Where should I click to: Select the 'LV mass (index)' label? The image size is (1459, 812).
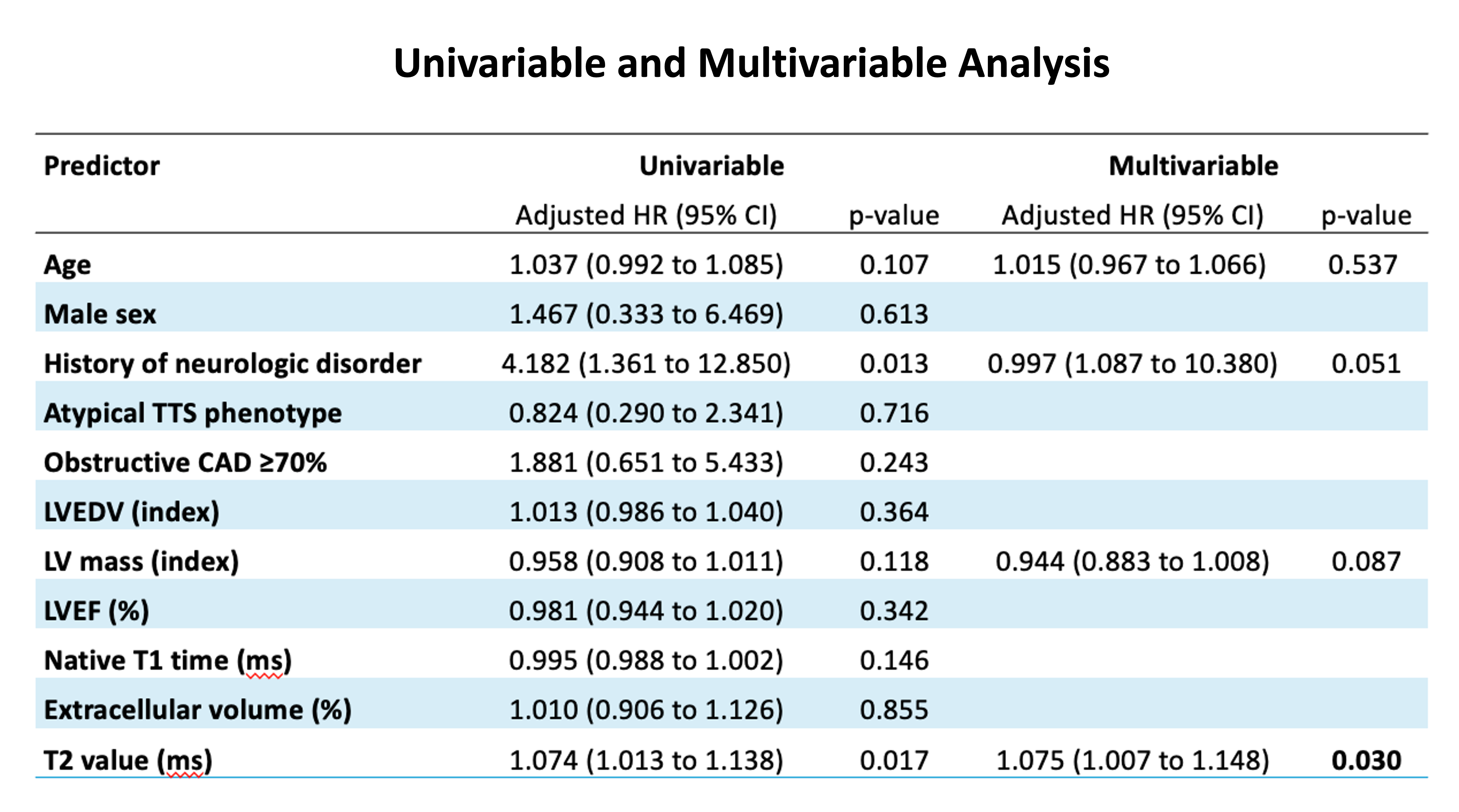[x=141, y=562]
